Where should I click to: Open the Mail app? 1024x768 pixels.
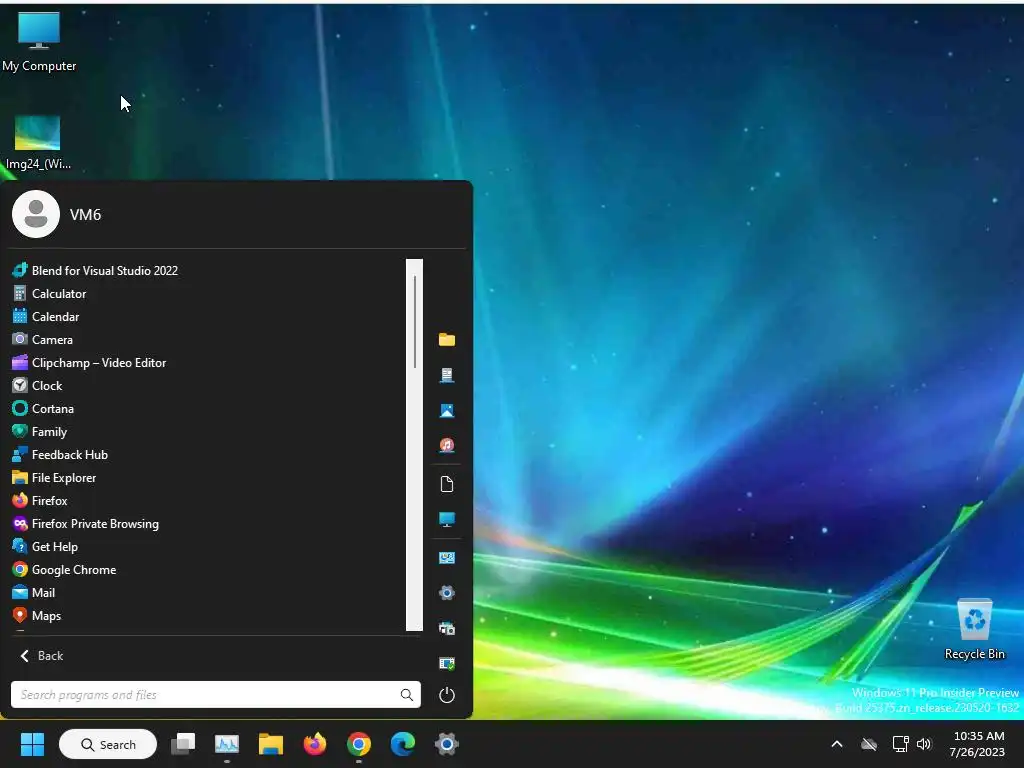[33, 593]
